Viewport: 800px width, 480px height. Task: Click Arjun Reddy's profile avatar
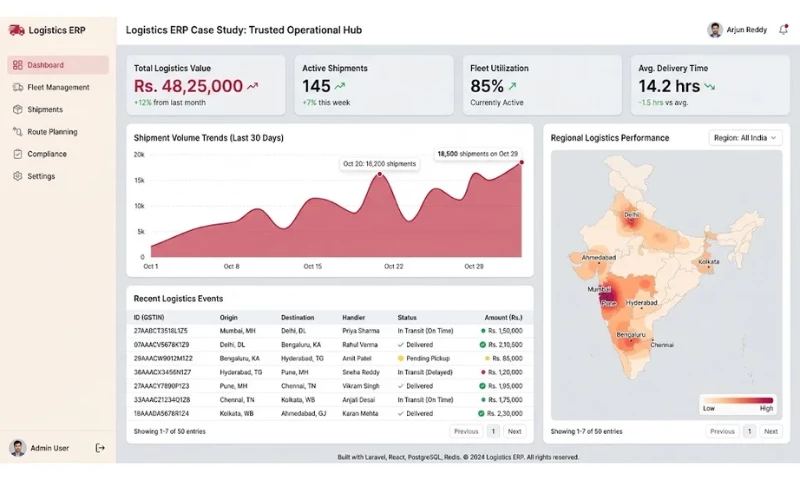coord(715,30)
